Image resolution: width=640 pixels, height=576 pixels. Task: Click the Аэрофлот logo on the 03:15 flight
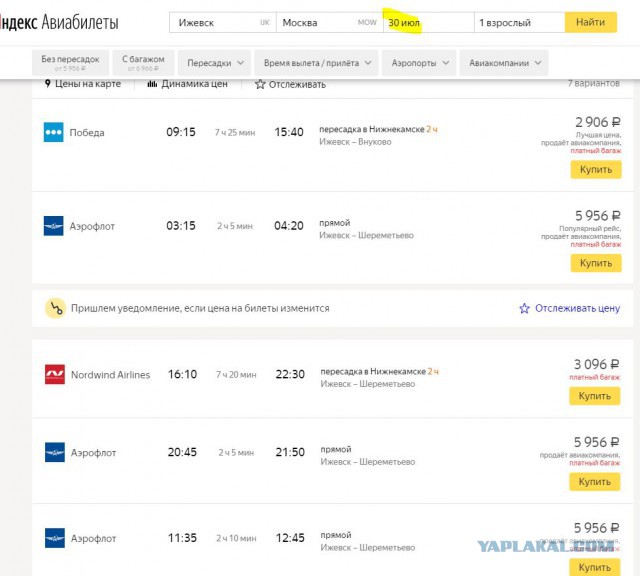[53, 226]
